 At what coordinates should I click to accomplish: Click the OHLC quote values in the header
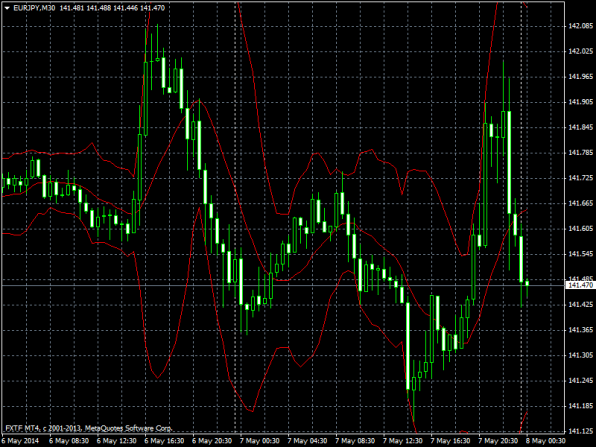click(x=112, y=8)
